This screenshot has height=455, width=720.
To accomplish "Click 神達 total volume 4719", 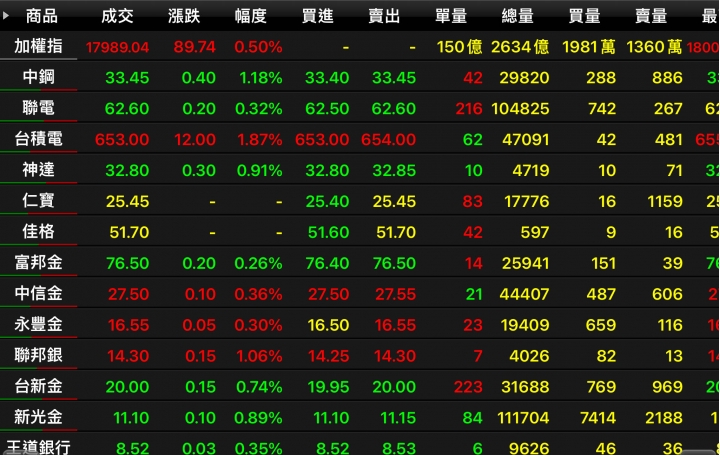I will [531, 171].
